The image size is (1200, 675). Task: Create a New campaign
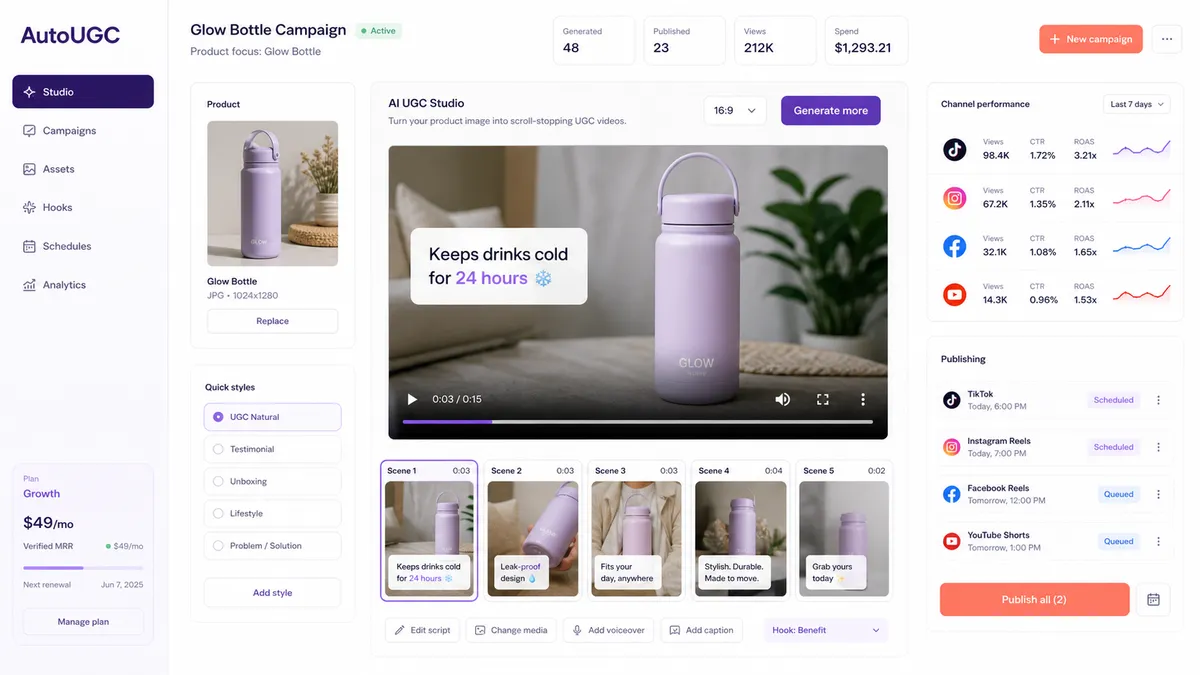1091,39
